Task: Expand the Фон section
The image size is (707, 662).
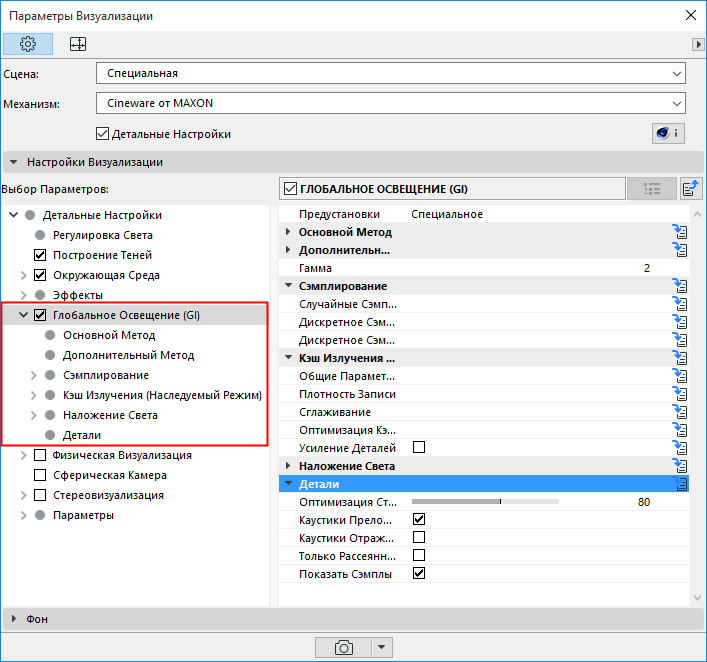Action: 14,619
